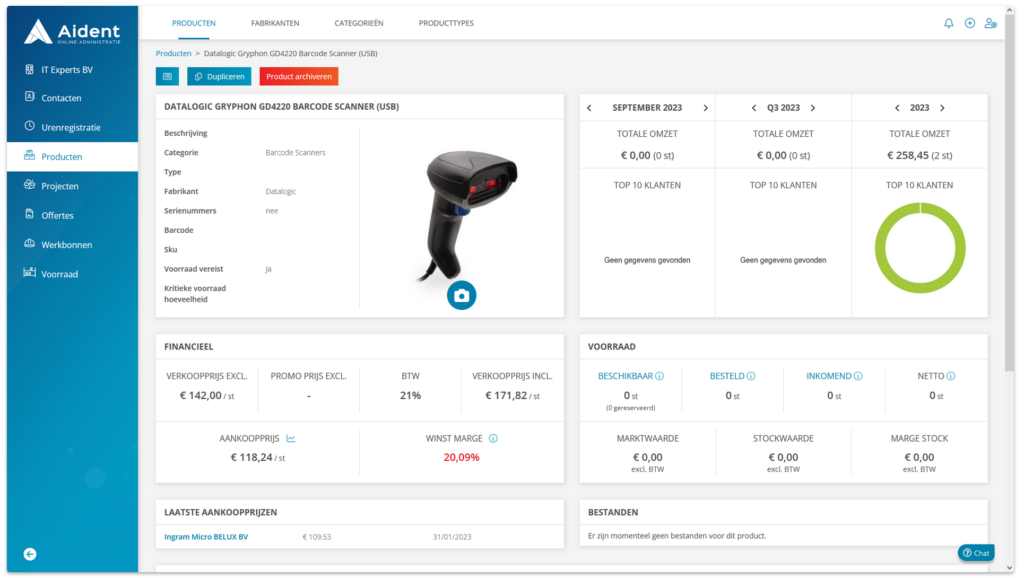This screenshot has height=578, width=1024.
Task: Click the Datalogic manufacturer value
Action: click(281, 191)
